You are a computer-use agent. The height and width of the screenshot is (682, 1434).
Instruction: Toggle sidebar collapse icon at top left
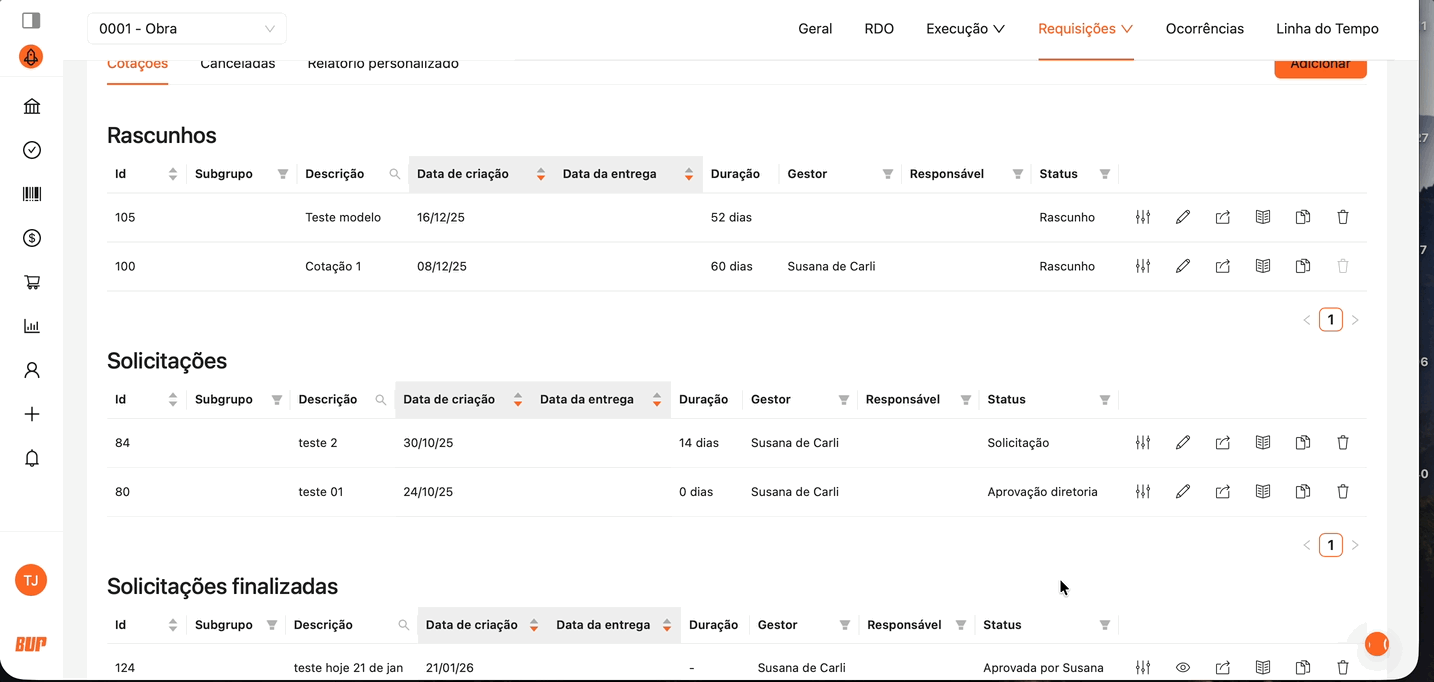pos(31,20)
